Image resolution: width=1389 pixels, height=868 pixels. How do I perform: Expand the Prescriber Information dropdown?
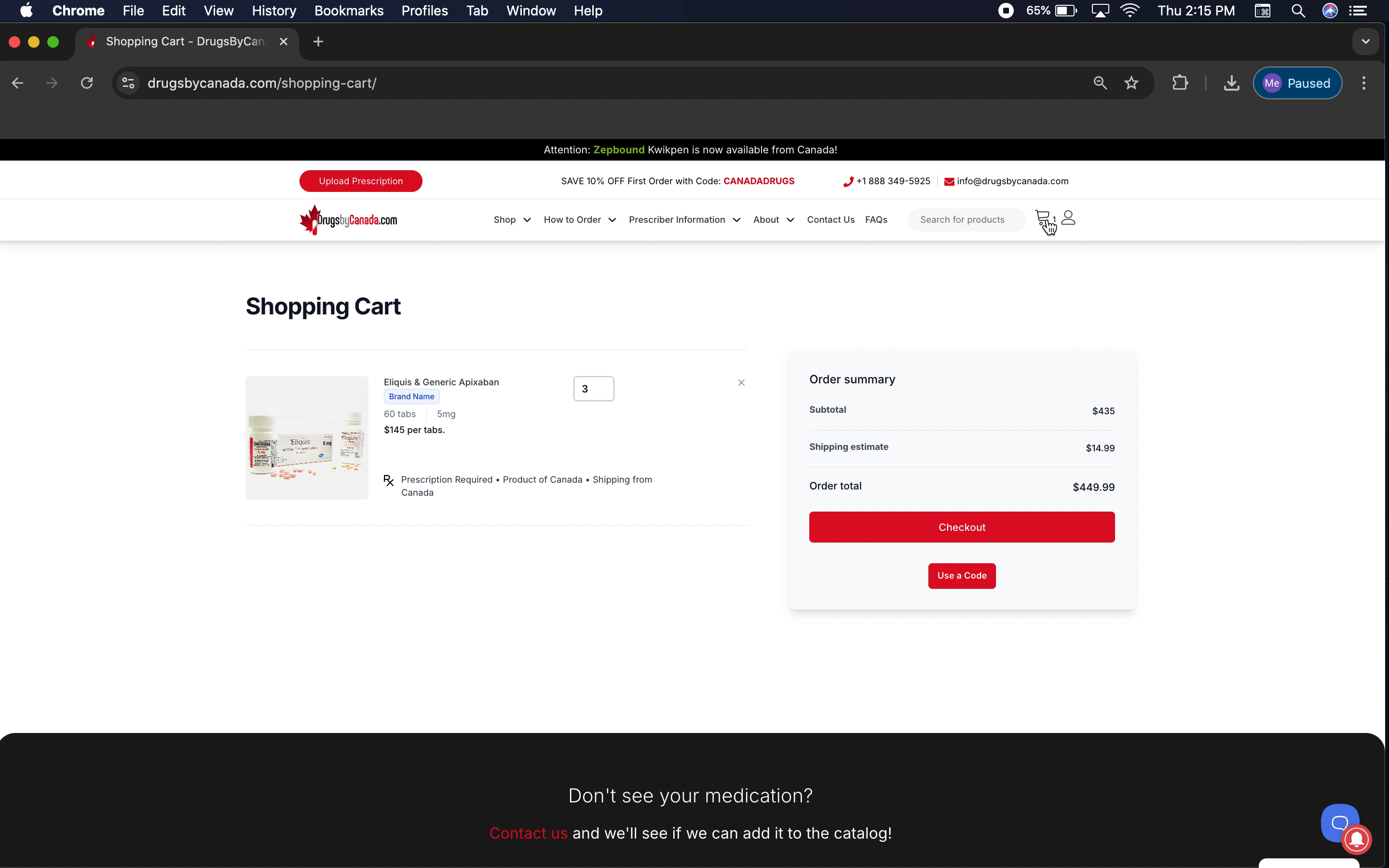[x=684, y=220]
